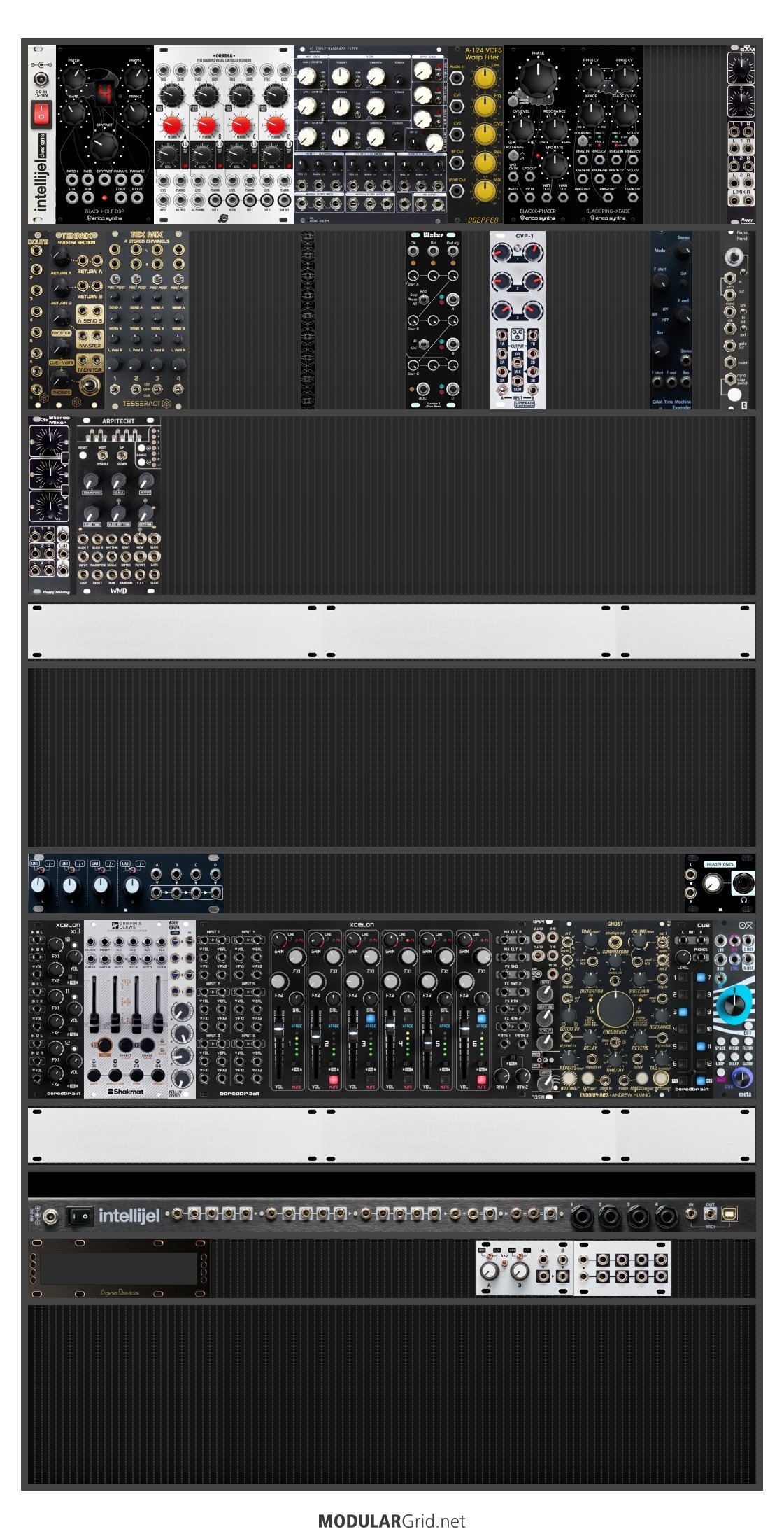Click the Ghost large FREQUENCY knob

pyautogui.click(x=615, y=1009)
